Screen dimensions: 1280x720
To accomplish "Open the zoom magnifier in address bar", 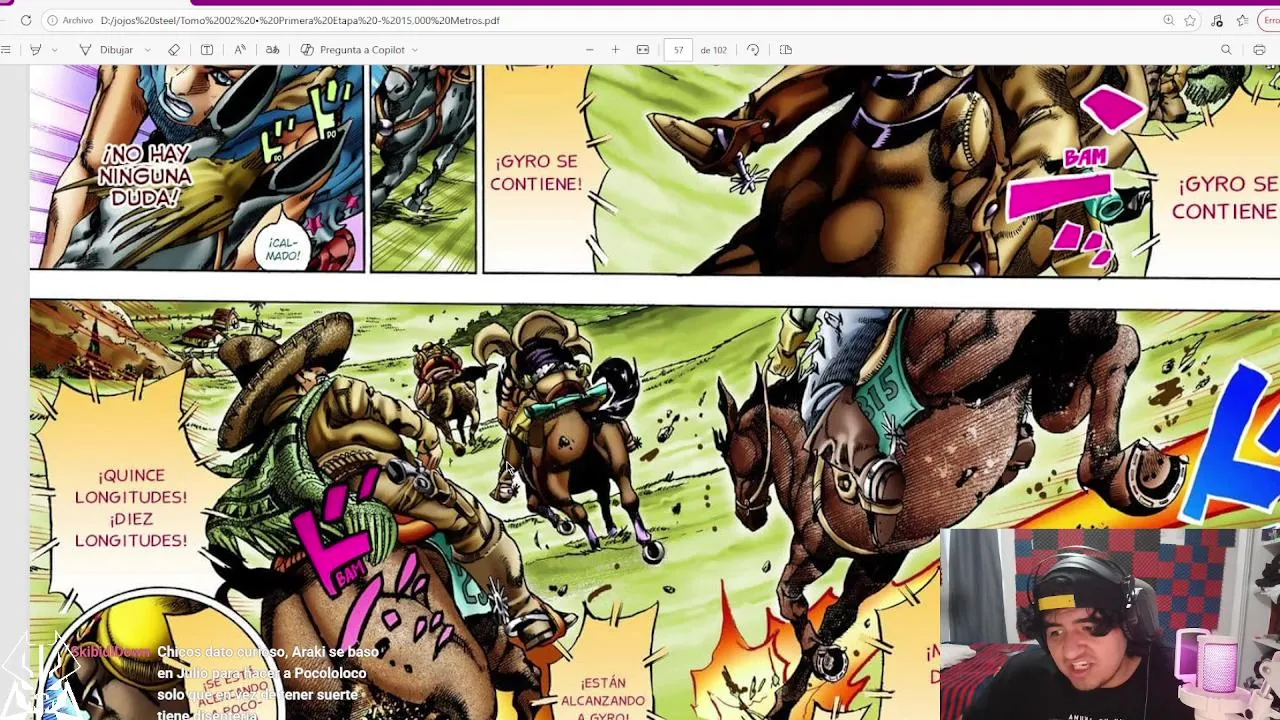I will coord(1168,20).
